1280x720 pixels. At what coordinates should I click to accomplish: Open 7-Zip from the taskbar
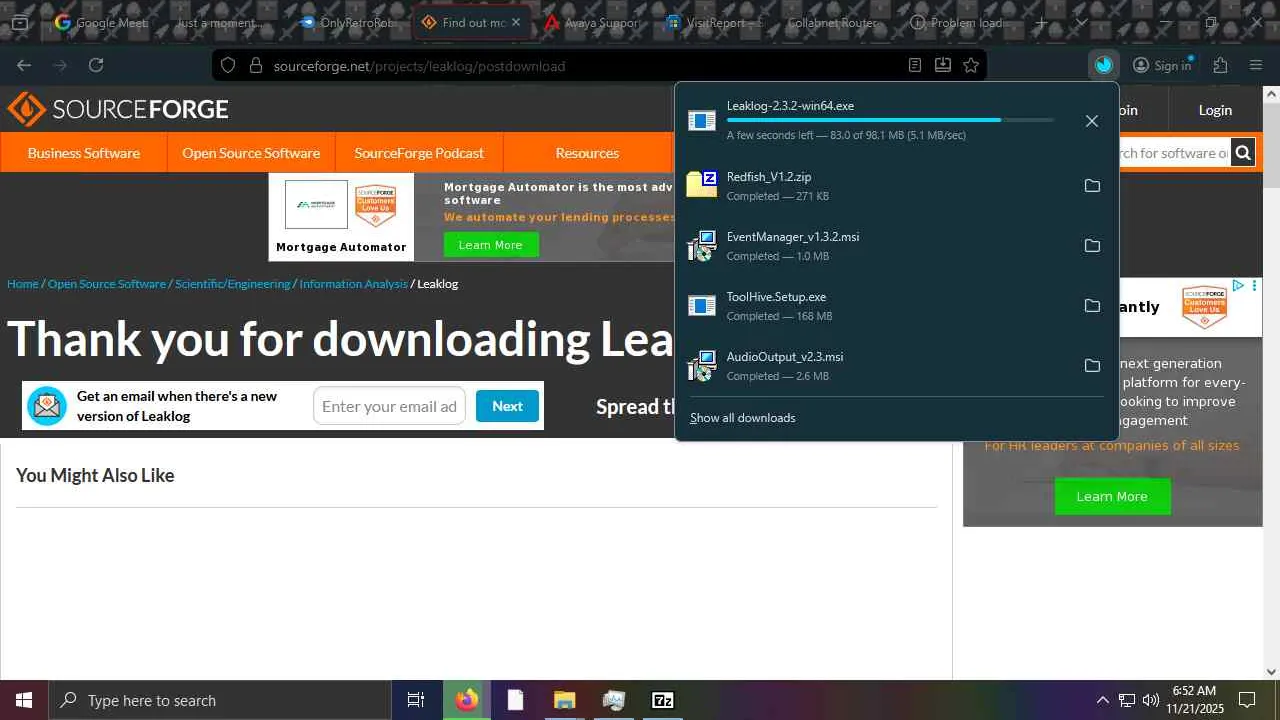click(662, 700)
